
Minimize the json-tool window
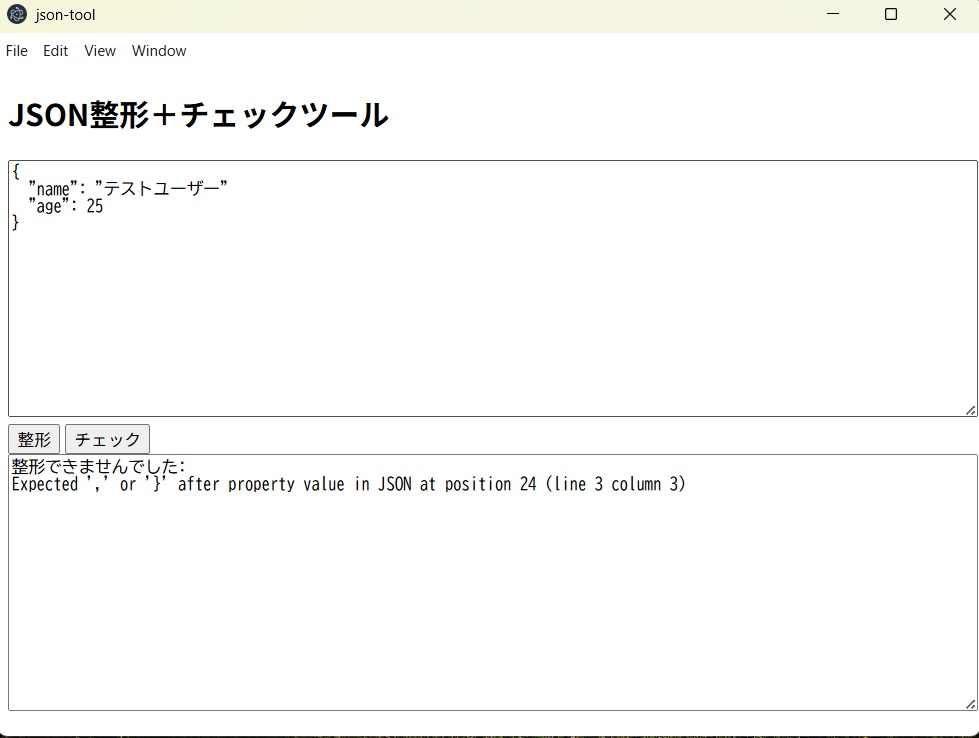tap(833, 14)
